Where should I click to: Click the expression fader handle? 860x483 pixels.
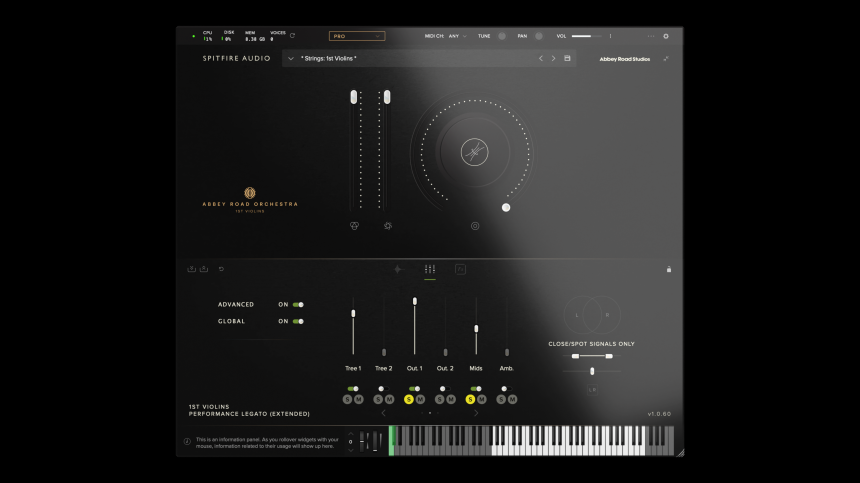click(354, 97)
